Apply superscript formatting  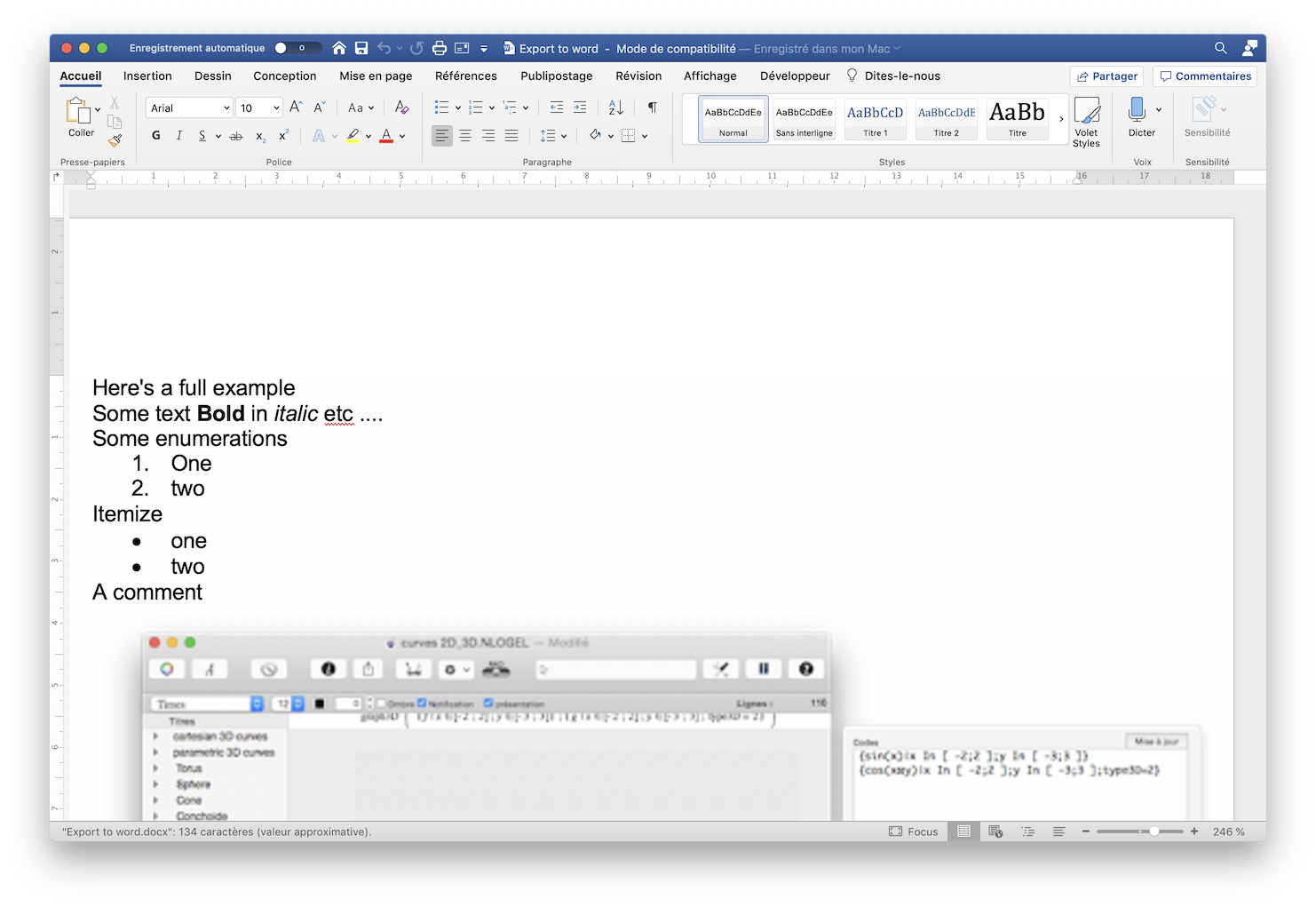coord(283,136)
